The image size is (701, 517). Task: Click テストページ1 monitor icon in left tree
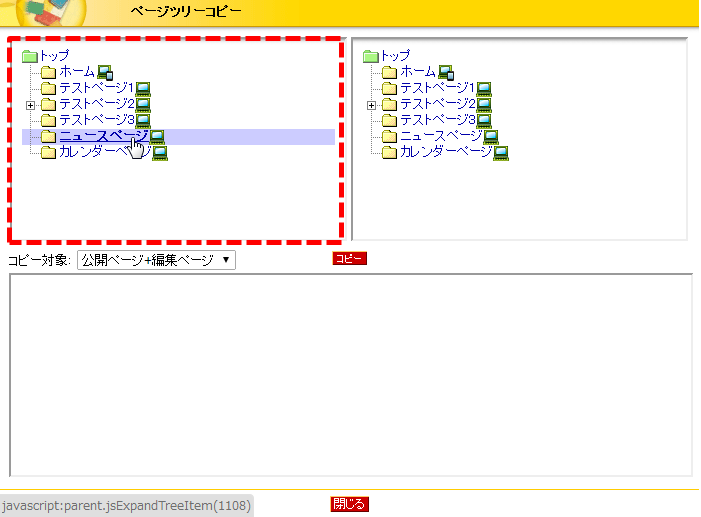(143, 89)
